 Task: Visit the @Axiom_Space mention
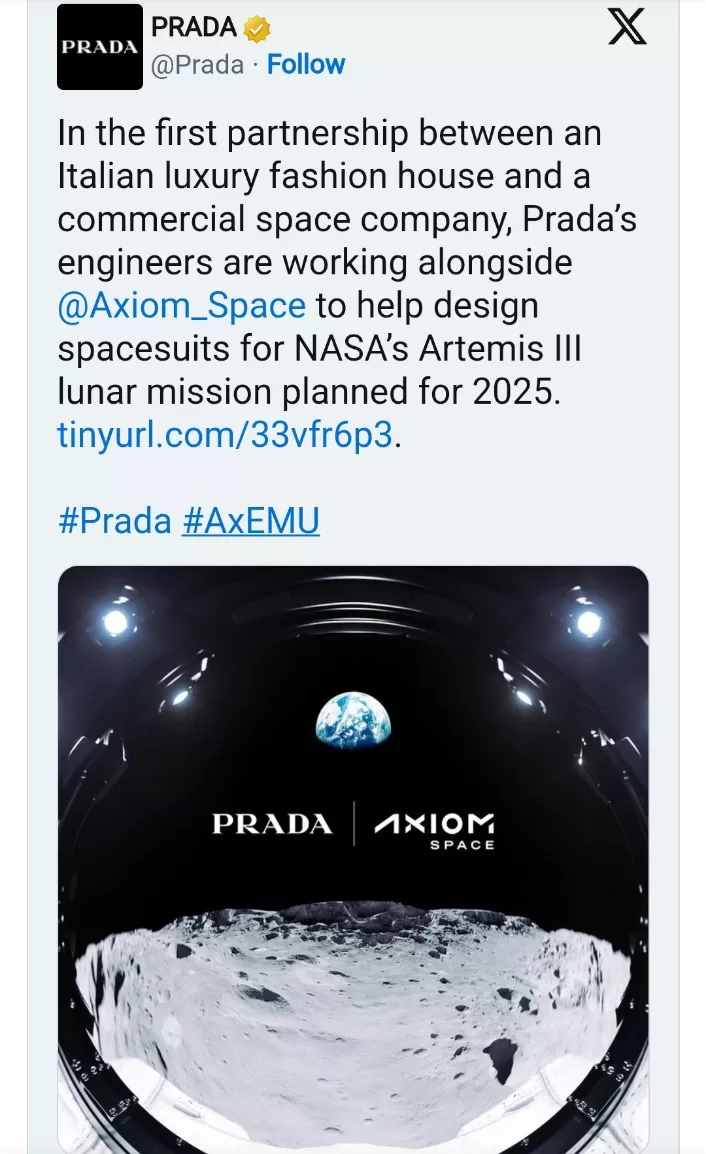click(183, 306)
